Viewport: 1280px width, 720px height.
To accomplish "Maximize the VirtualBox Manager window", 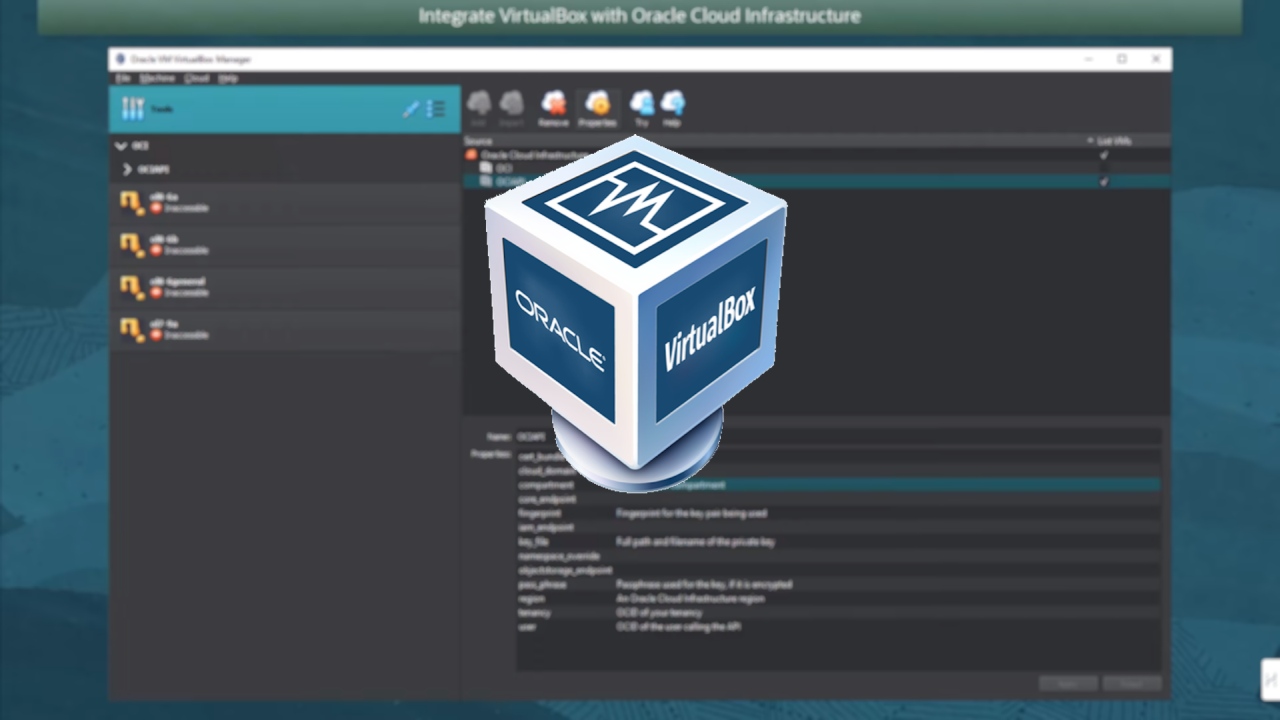I will pos(1122,59).
